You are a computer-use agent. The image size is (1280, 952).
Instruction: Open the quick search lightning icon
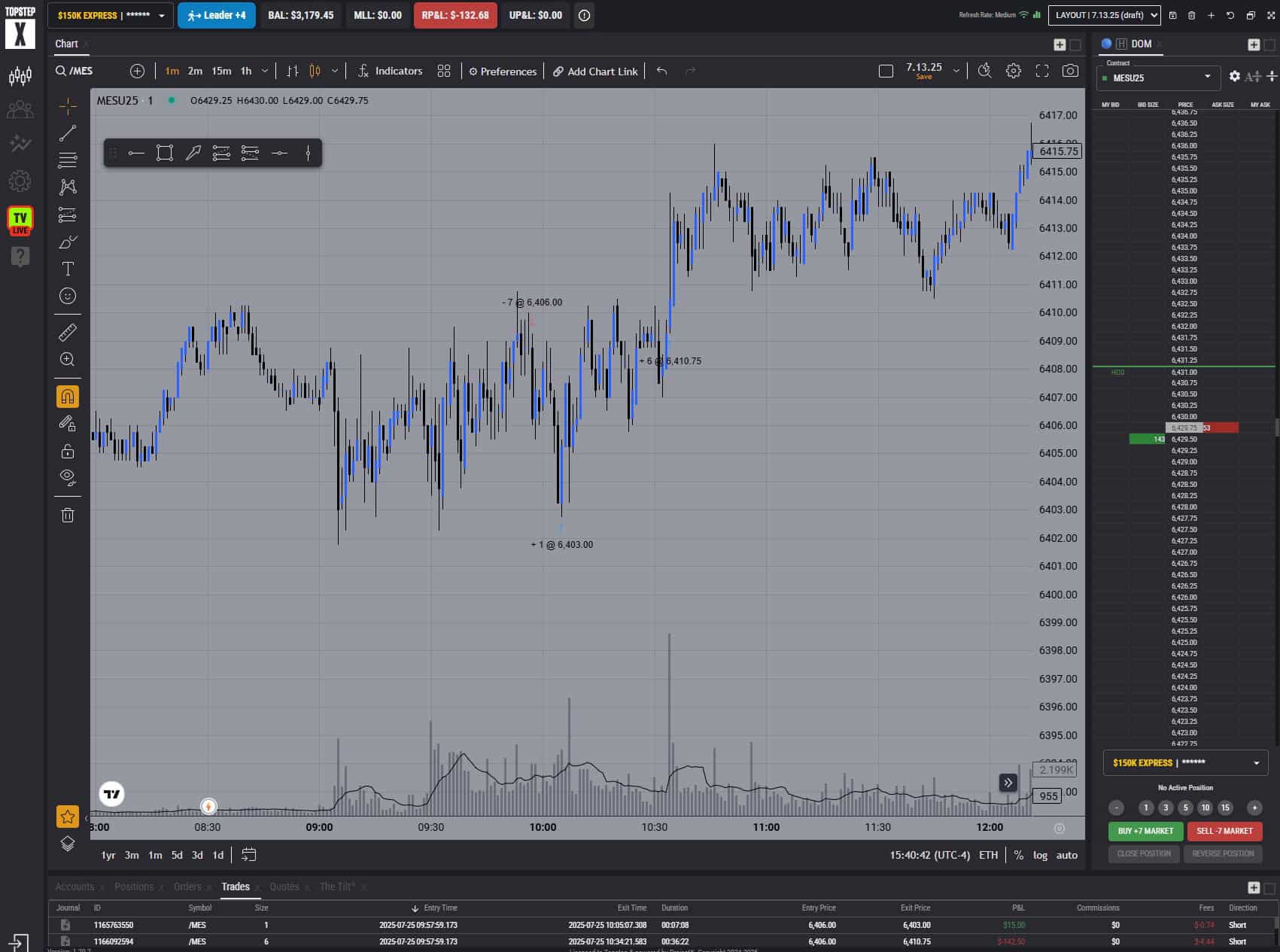pos(984,71)
